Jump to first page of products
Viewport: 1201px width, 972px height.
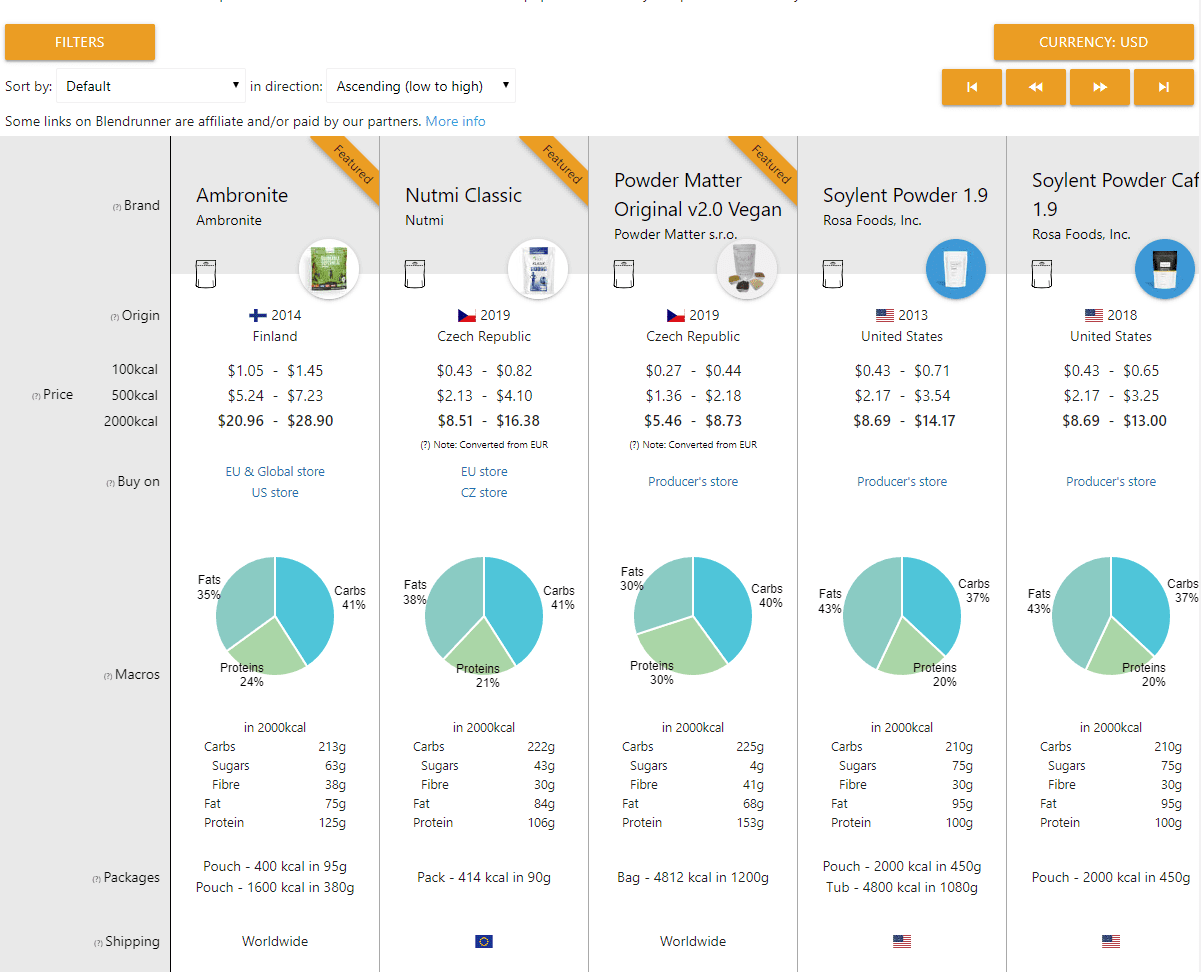[971, 87]
